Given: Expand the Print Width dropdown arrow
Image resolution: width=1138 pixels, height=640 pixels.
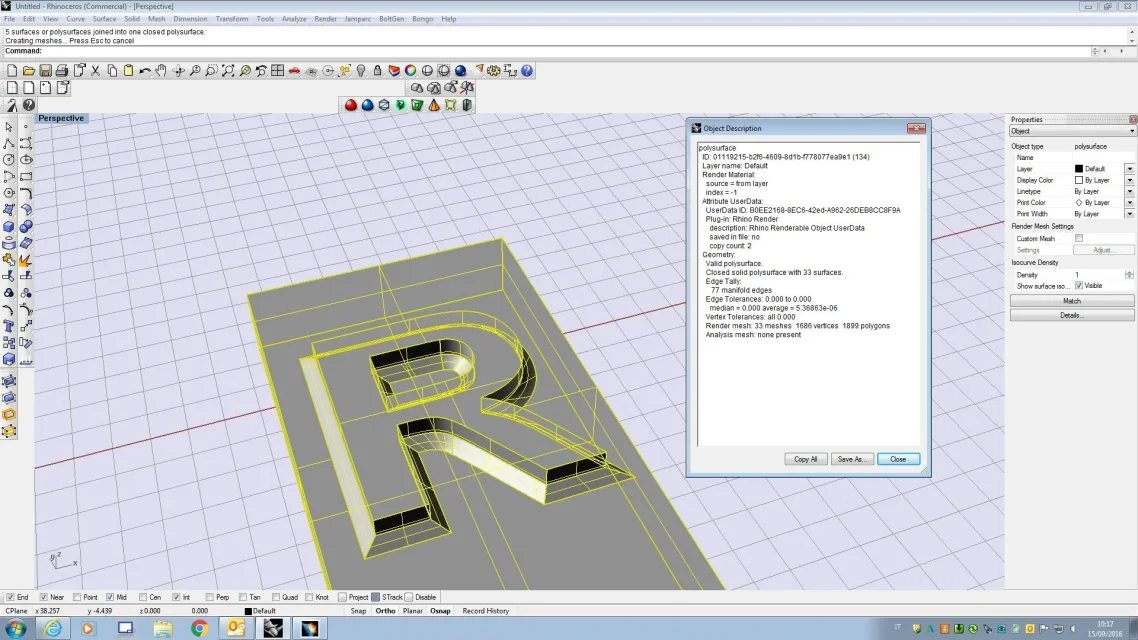Looking at the screenshot, I should (x=1129, y=214).
